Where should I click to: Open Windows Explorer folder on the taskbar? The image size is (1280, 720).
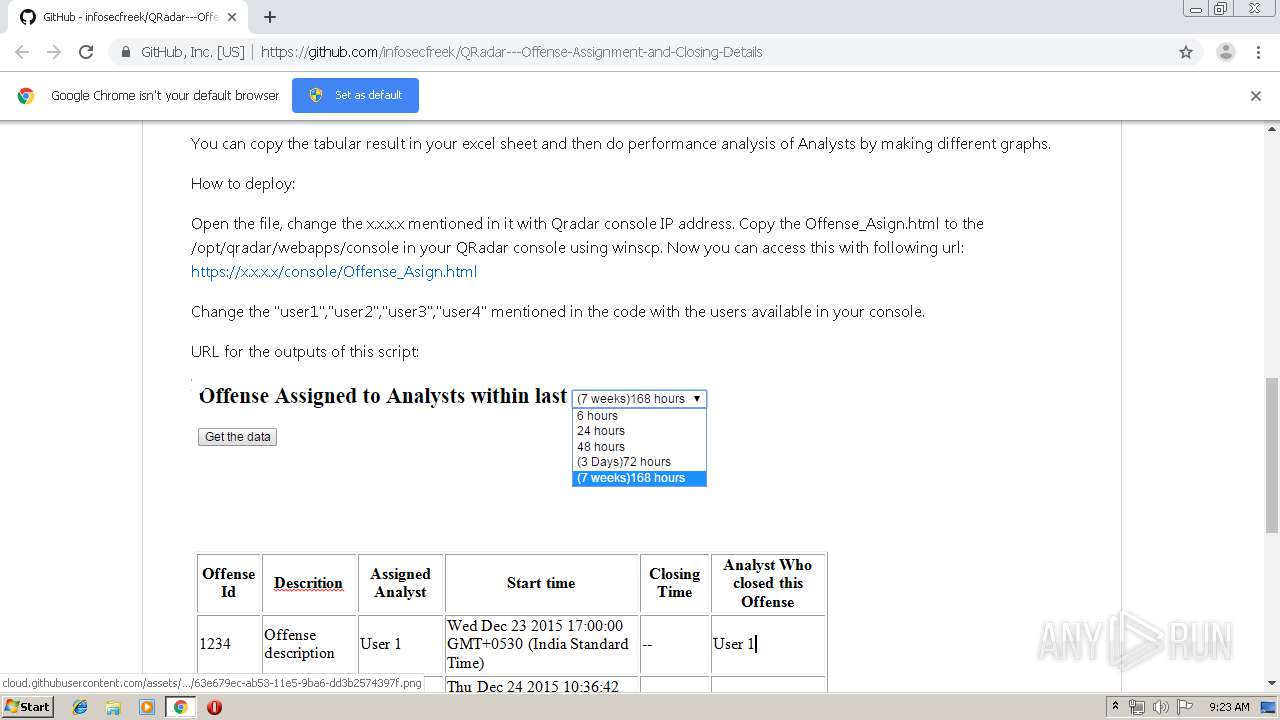click(x=113, y=707)
